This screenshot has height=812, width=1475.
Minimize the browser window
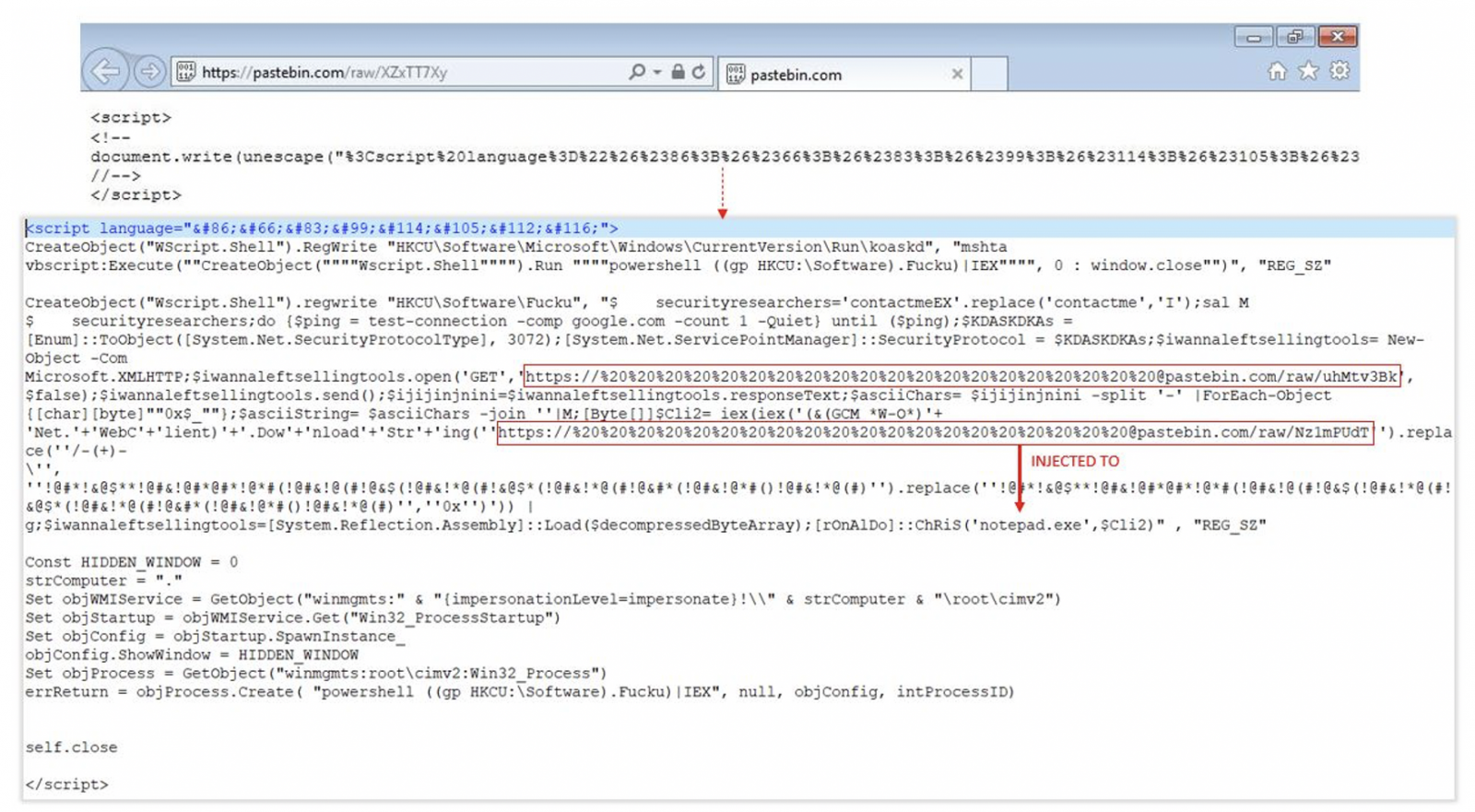tap(1254, 37)
